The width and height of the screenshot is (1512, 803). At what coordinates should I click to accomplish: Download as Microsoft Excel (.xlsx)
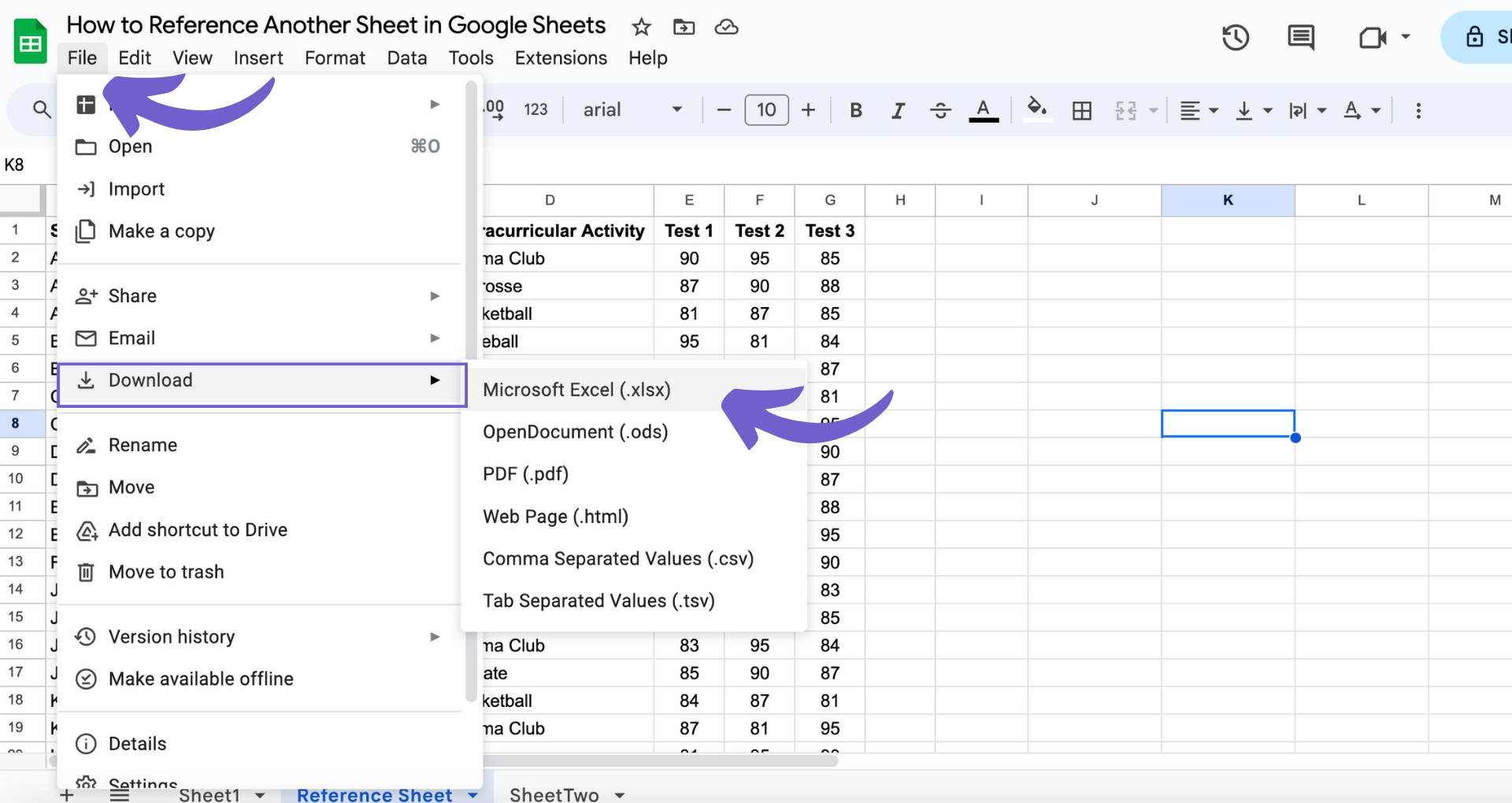coord(576,390)
